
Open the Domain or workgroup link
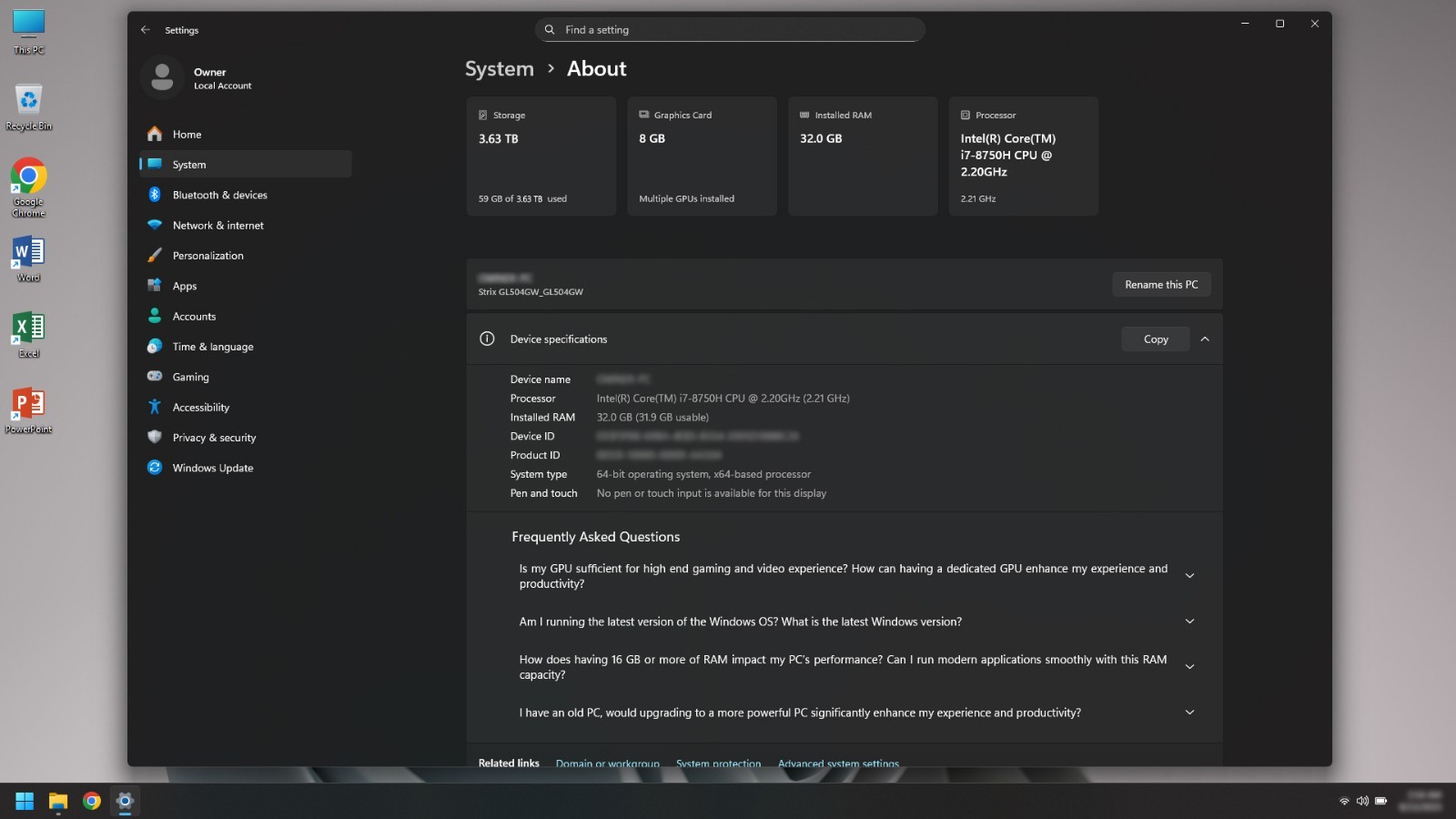pos(608,763)
